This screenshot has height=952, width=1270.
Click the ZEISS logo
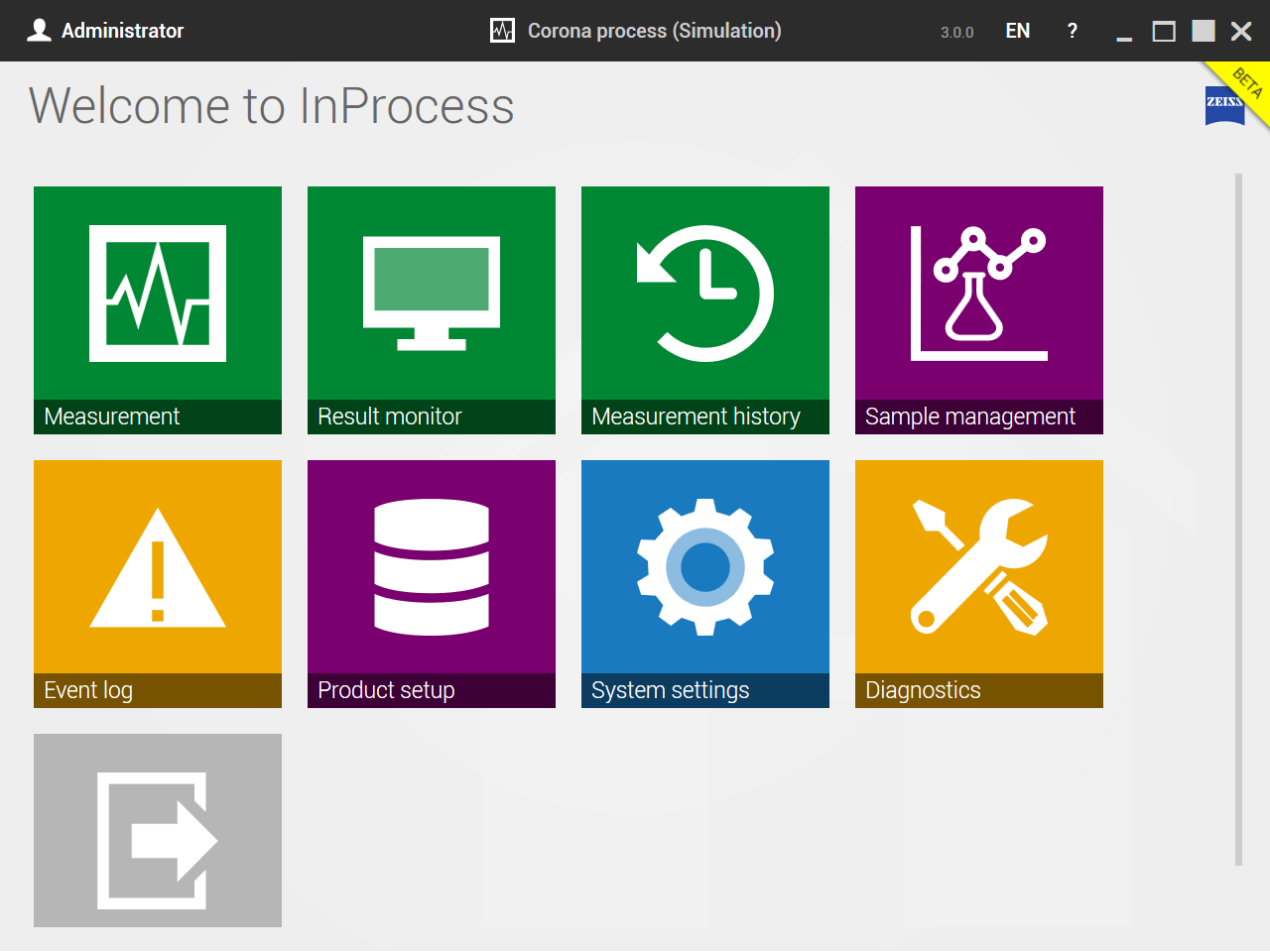coord(1225,105)
